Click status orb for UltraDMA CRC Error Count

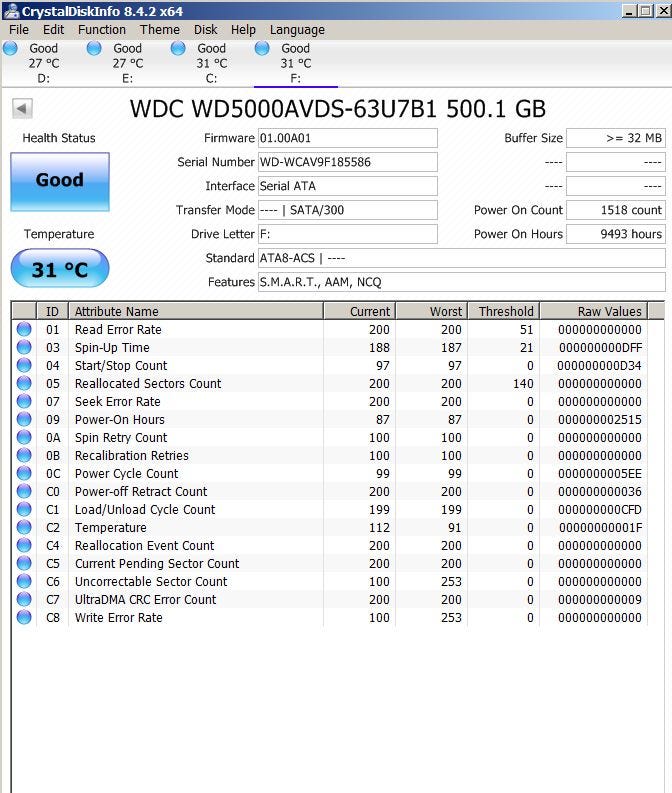[24, 599]
